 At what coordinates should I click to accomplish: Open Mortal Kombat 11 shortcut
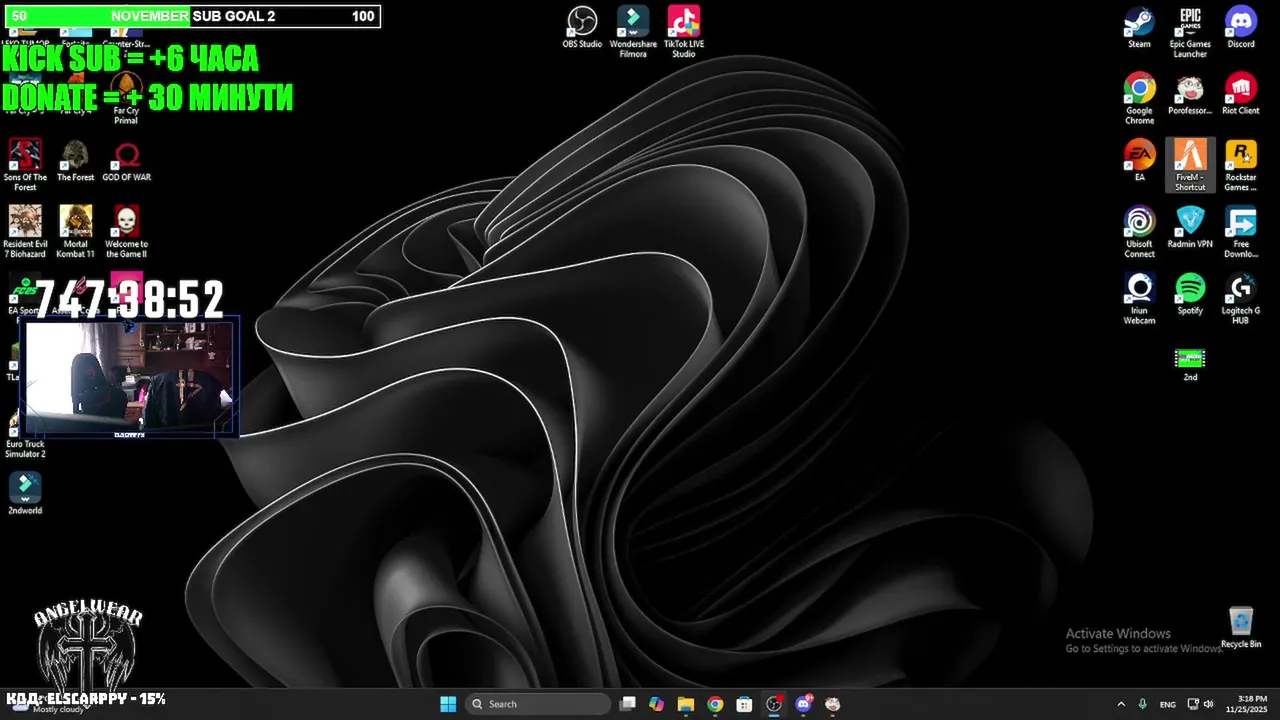(x=76, y=232)
